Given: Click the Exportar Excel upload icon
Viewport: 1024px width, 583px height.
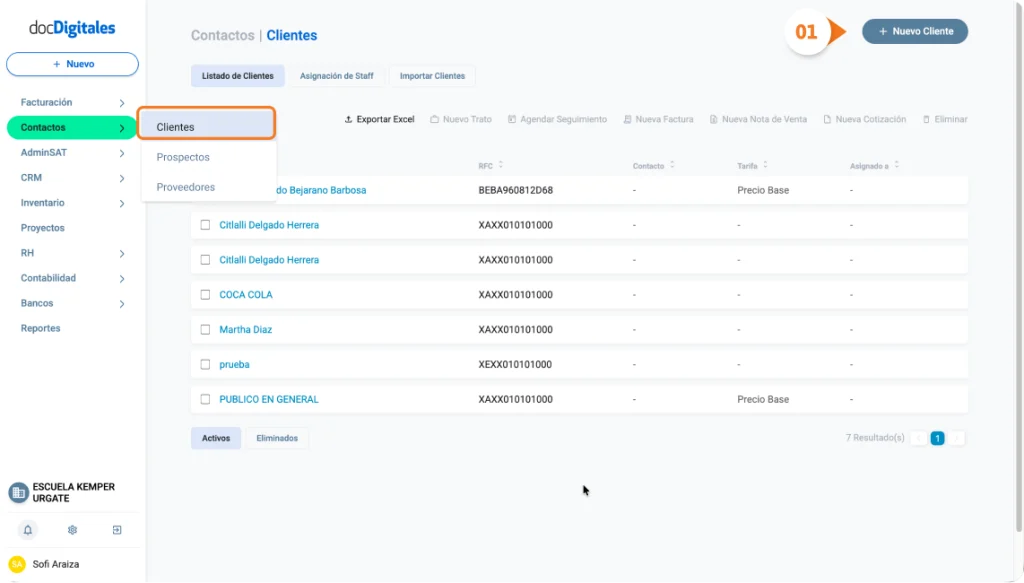Looking at the screenshot, I should 348,119.
